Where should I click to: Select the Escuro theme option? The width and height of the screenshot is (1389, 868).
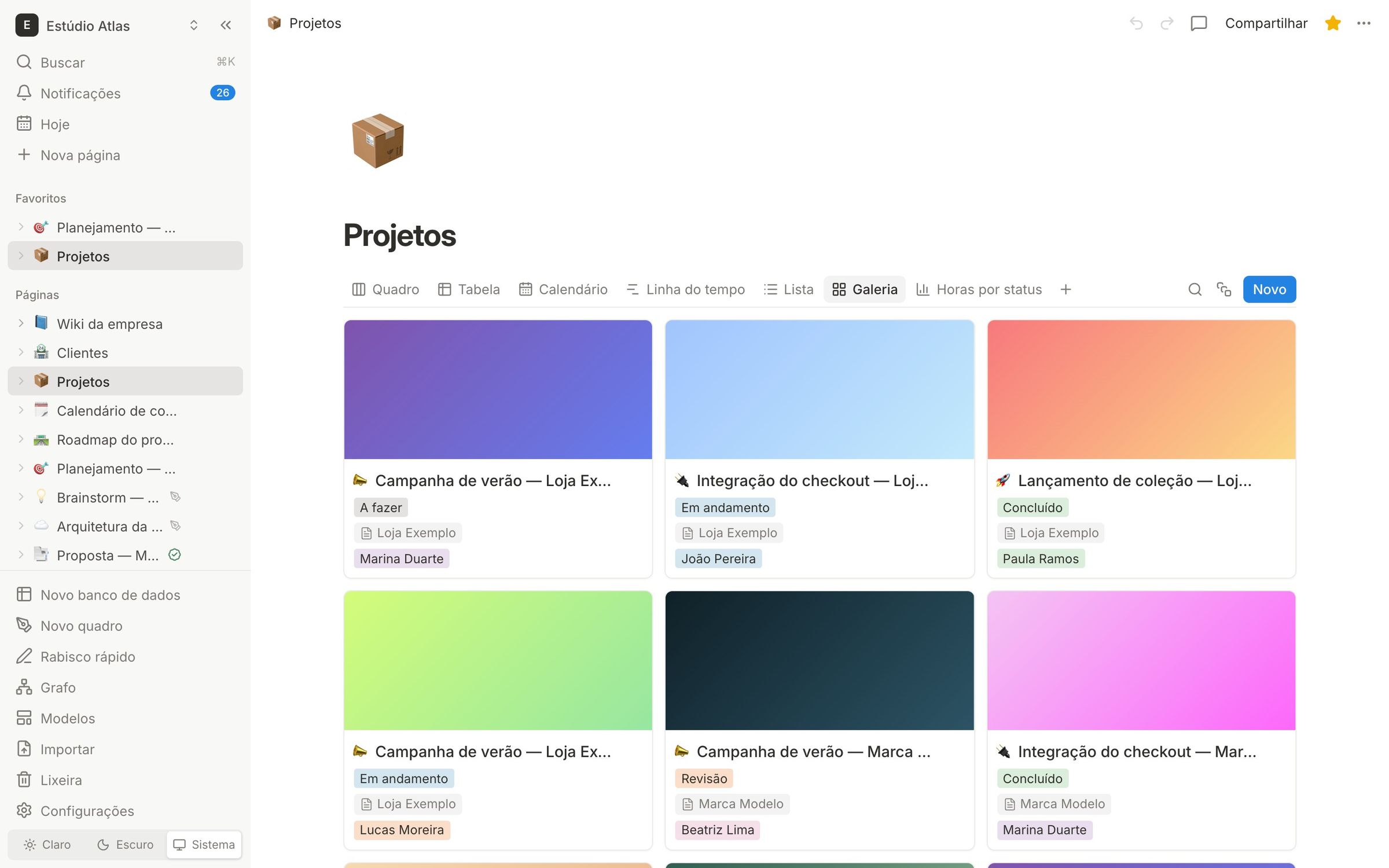(x=125, y=844)
